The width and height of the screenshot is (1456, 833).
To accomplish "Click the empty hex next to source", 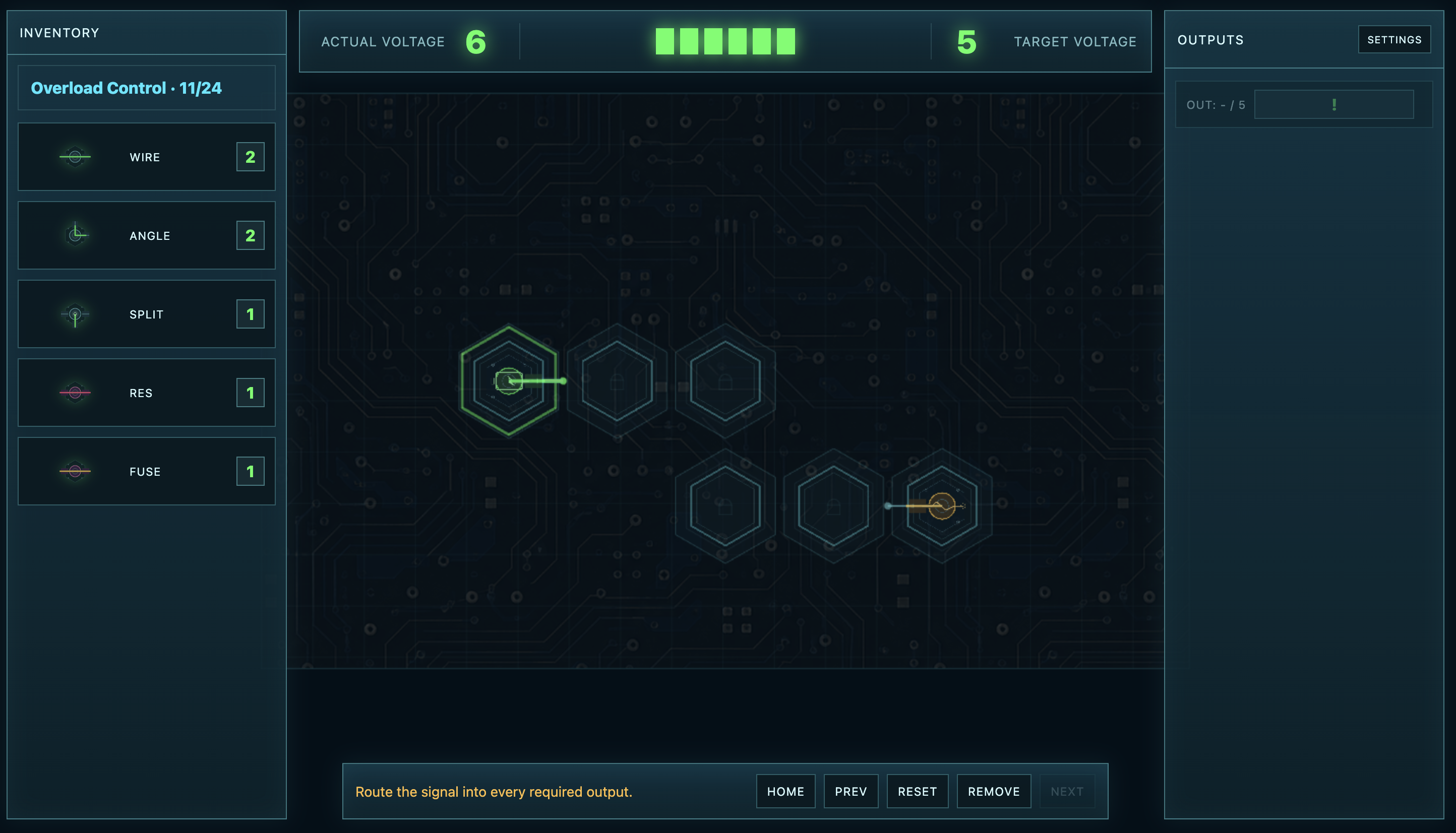I will [x=617, y=381].
